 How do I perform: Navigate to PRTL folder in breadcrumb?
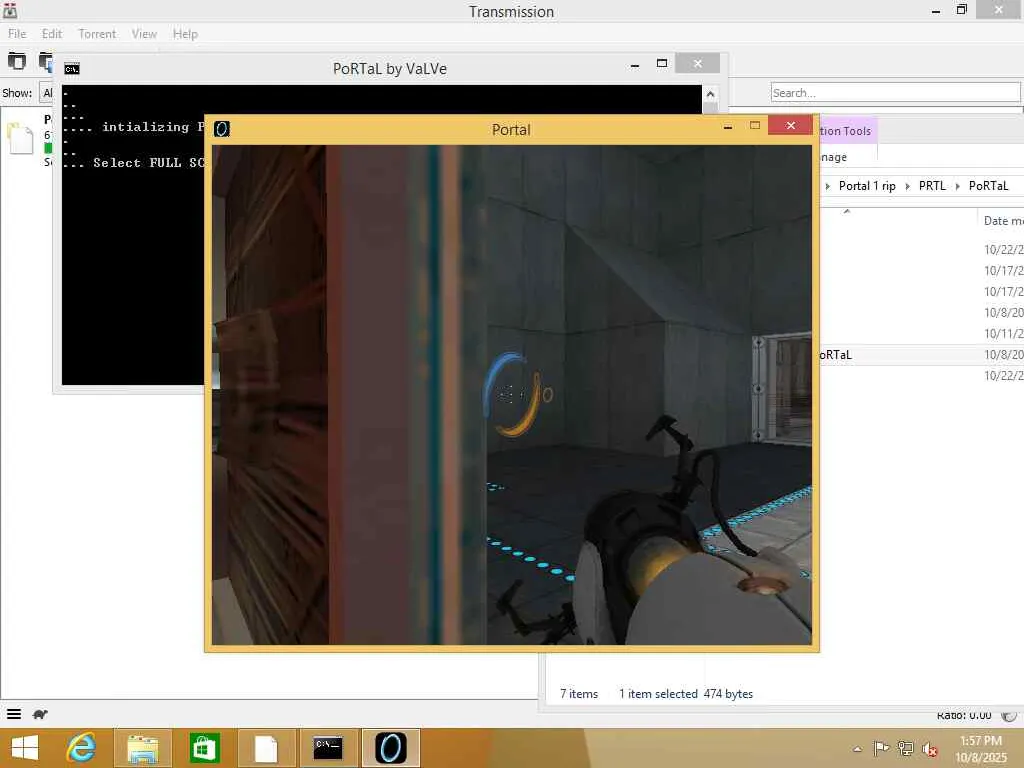932,186
